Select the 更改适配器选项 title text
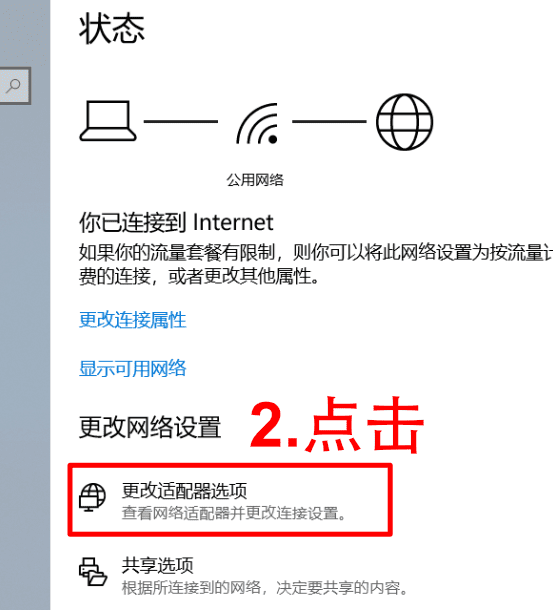Viewport: 553px width, 610px height. [184, 491]
